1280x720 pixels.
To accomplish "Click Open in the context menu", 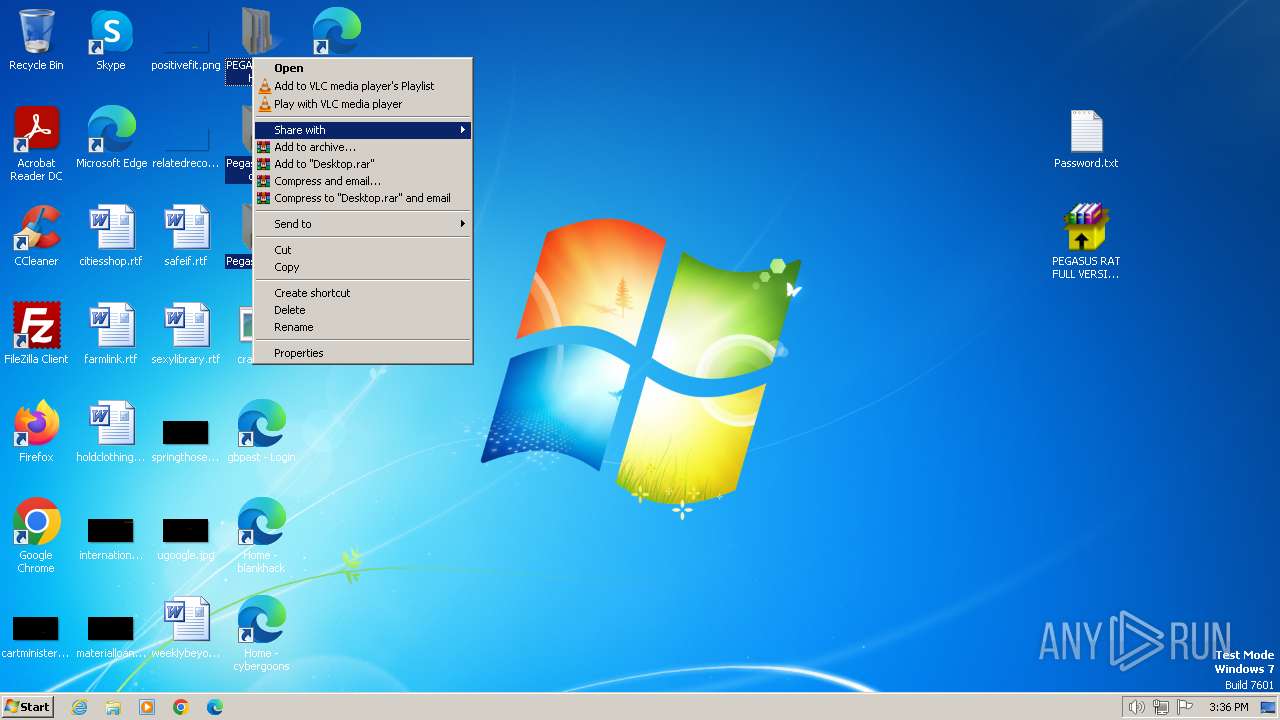I will pyautogui.click(x=363, y=68).
